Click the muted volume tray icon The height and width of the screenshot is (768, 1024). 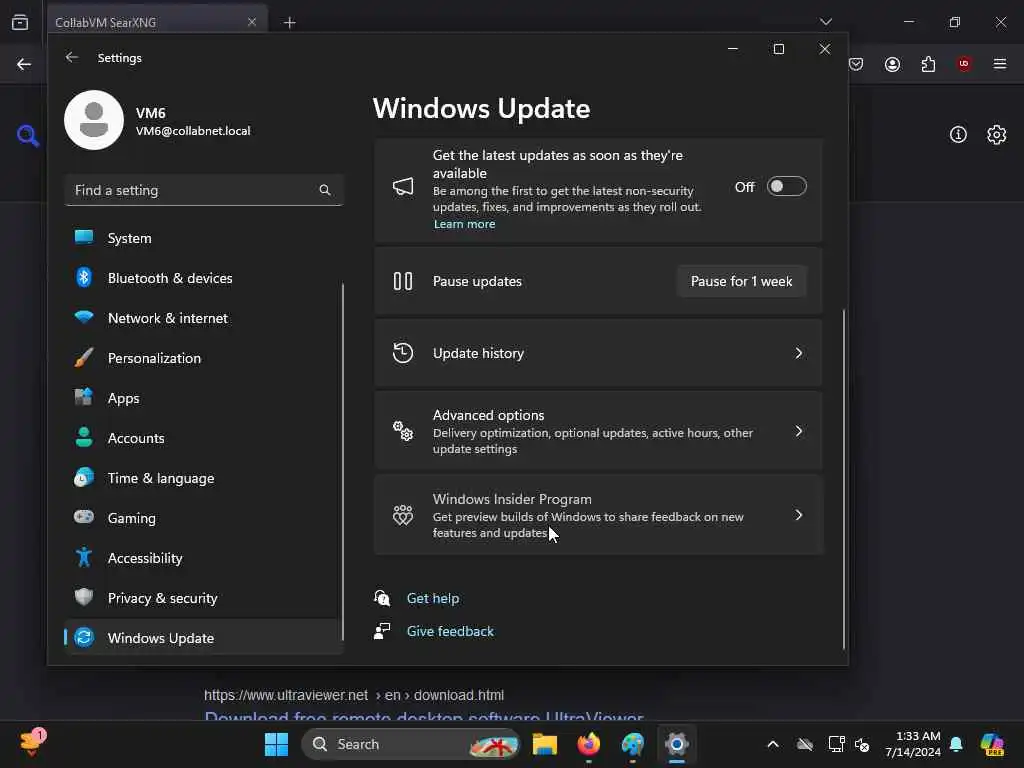862,744
